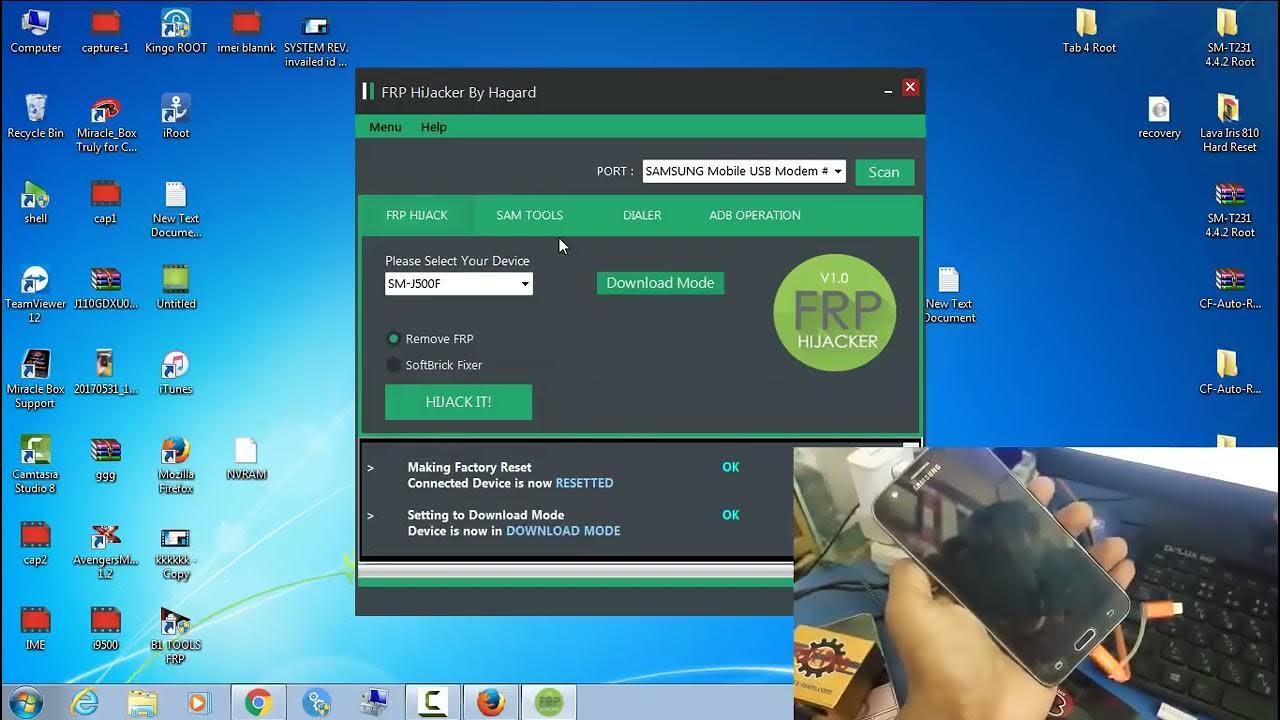Switch to Google Chrome in the taskbar
Screen dimensions: 1280x720
click(258, 703)
